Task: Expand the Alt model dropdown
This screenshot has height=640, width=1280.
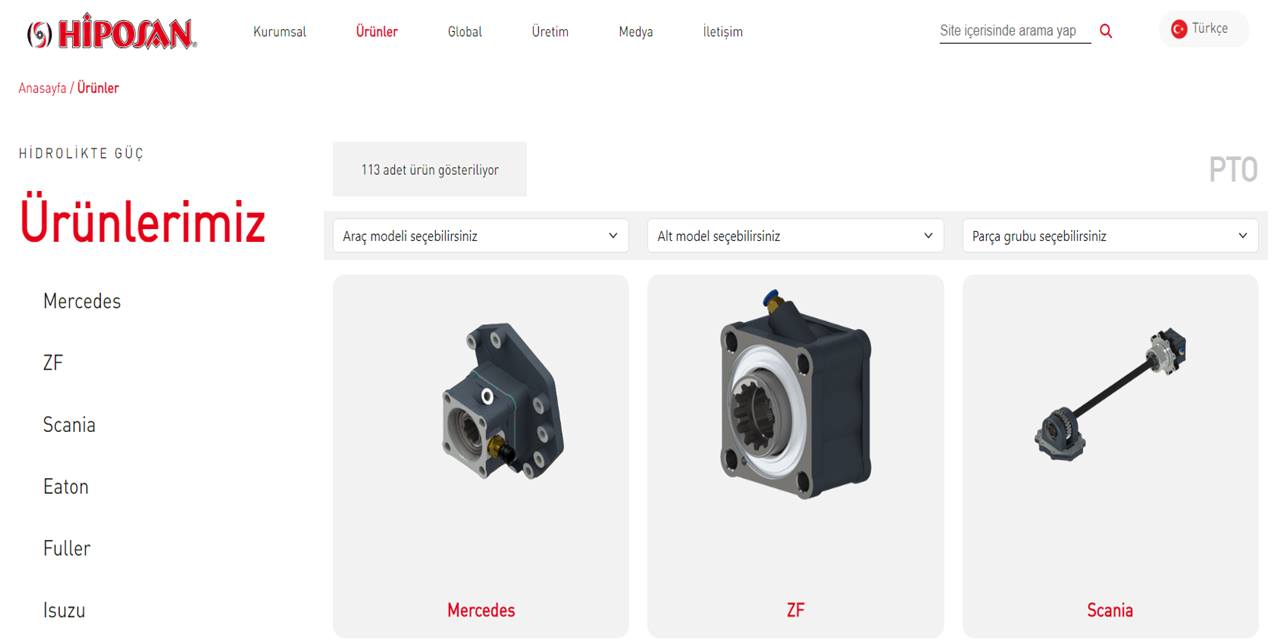Action: pyautogui.click(x=795, y=236)
